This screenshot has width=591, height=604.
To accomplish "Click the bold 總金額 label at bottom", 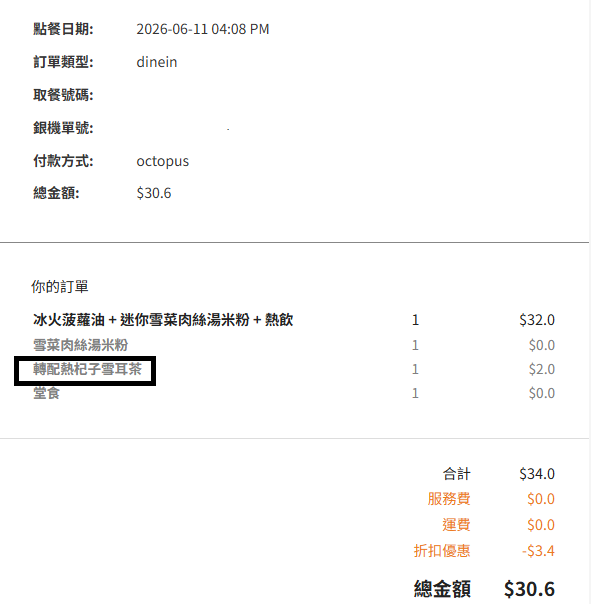I will pyautogui.click(x=442, y=589).
